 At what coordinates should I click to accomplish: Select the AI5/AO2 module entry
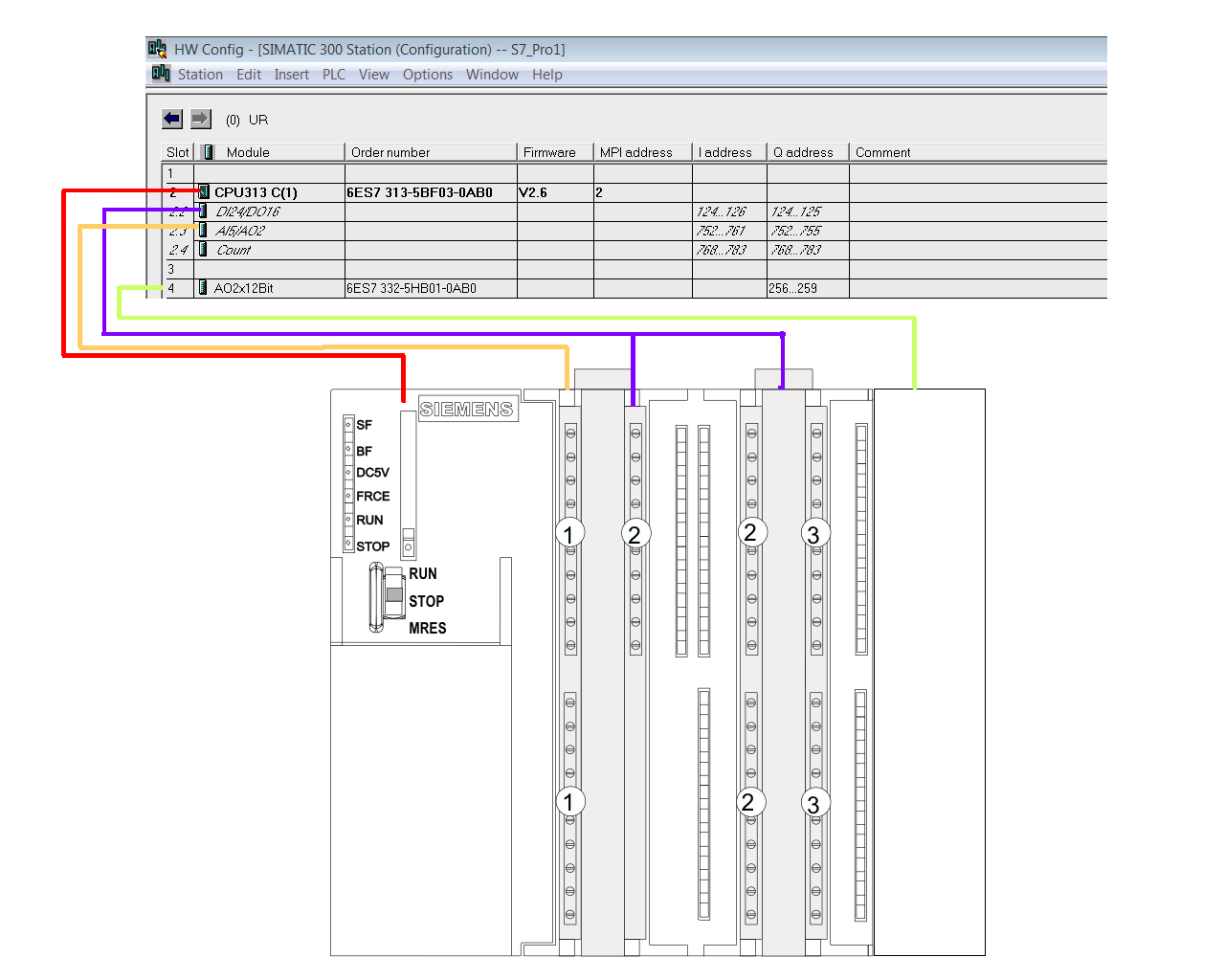[240, 231]
